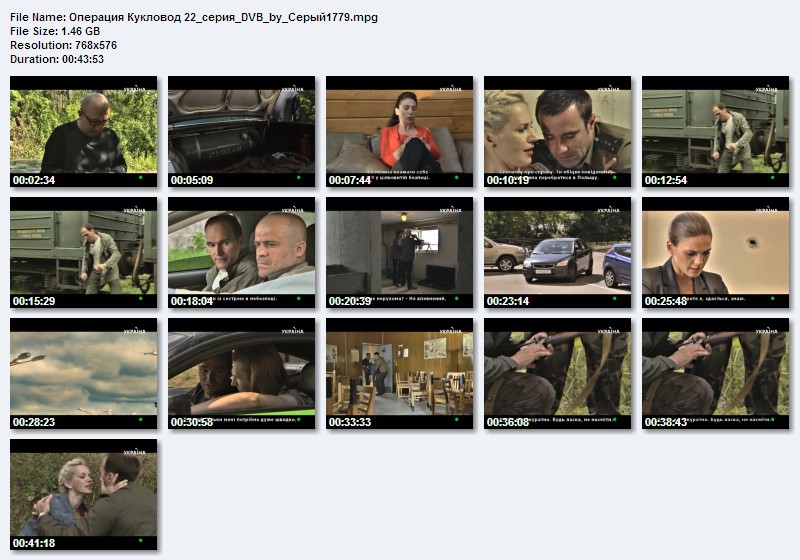Click the File Size 1.46 GB text
The height and width of the screenshot is (560, 800).
pyautogui.click(x=59, y=32)
